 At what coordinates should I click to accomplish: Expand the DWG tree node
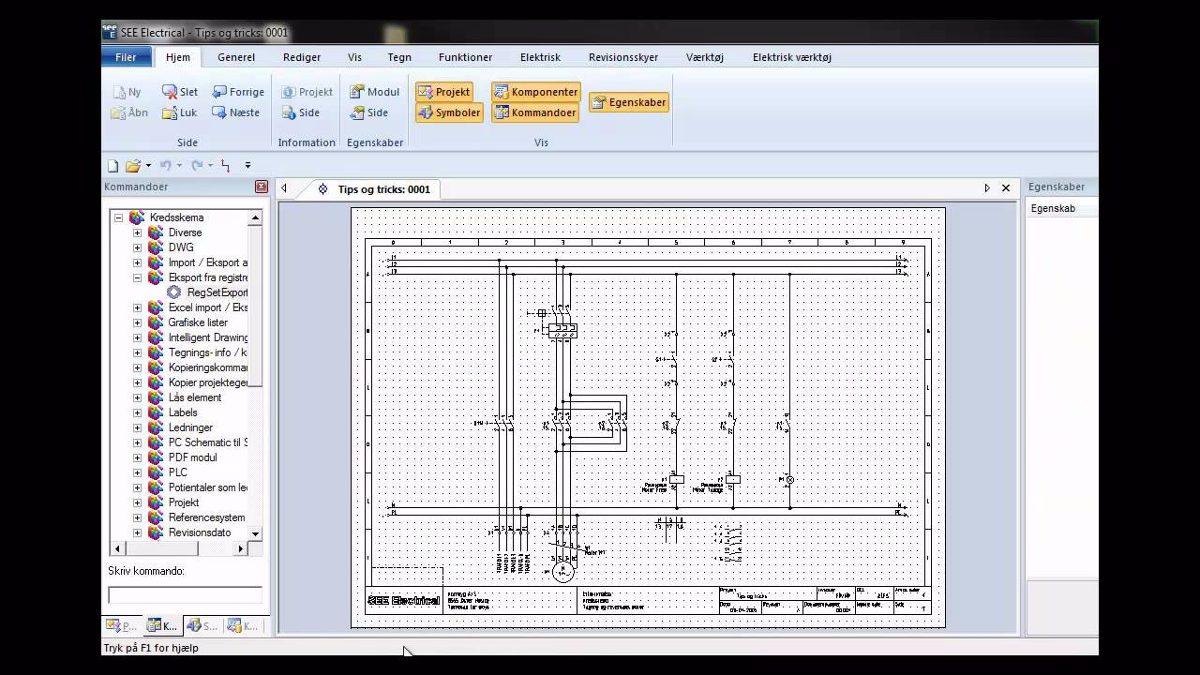[137, 247]
